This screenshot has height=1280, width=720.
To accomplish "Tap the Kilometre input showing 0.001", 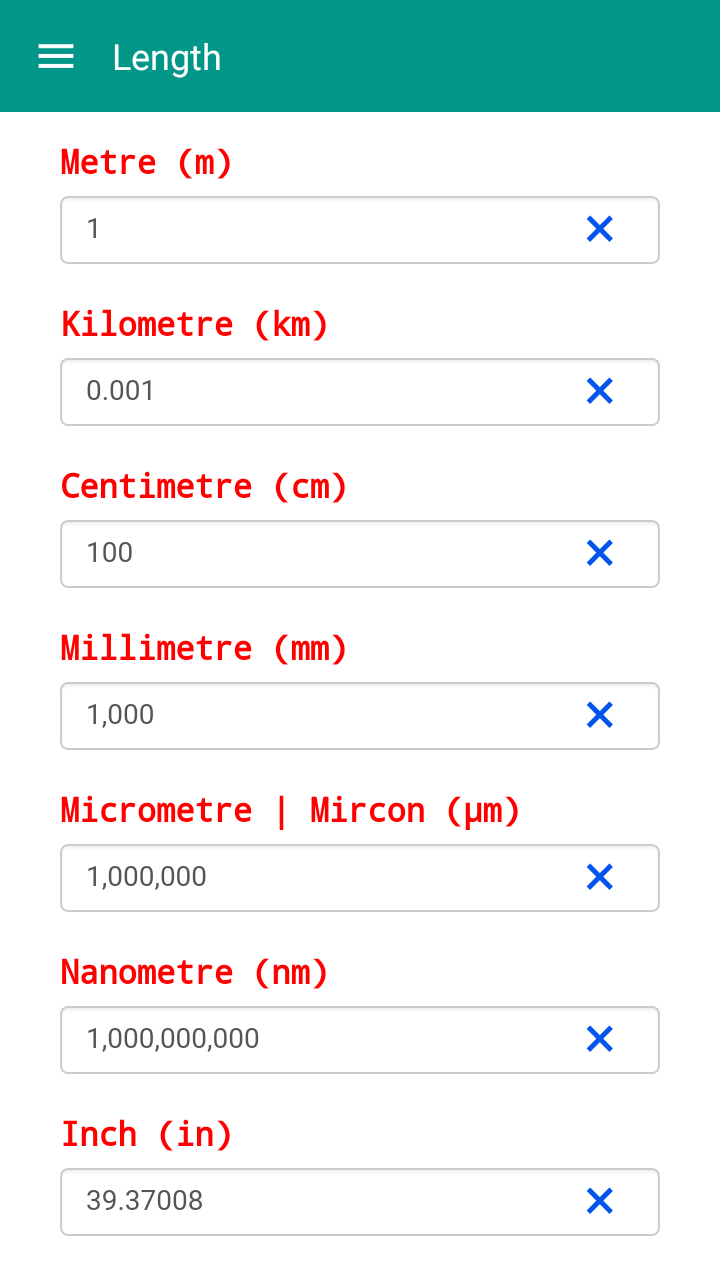I will tap(310, 392).
